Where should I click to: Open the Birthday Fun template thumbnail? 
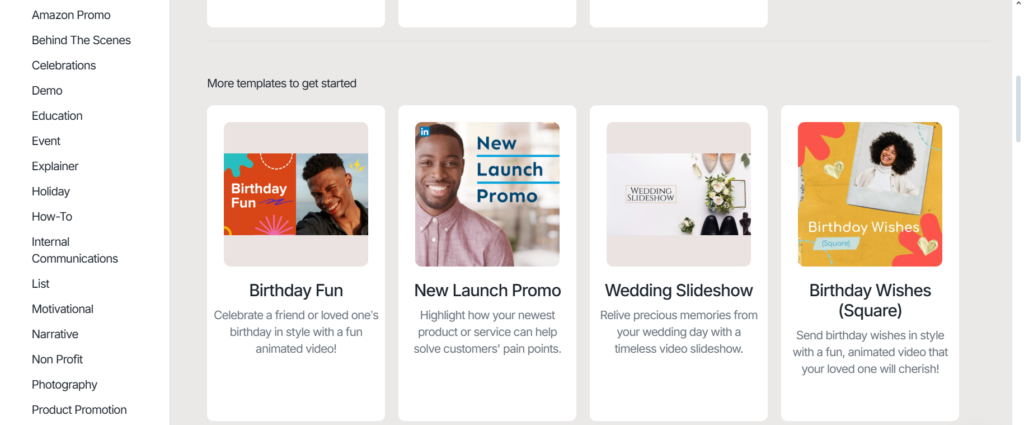pos(296,194)
